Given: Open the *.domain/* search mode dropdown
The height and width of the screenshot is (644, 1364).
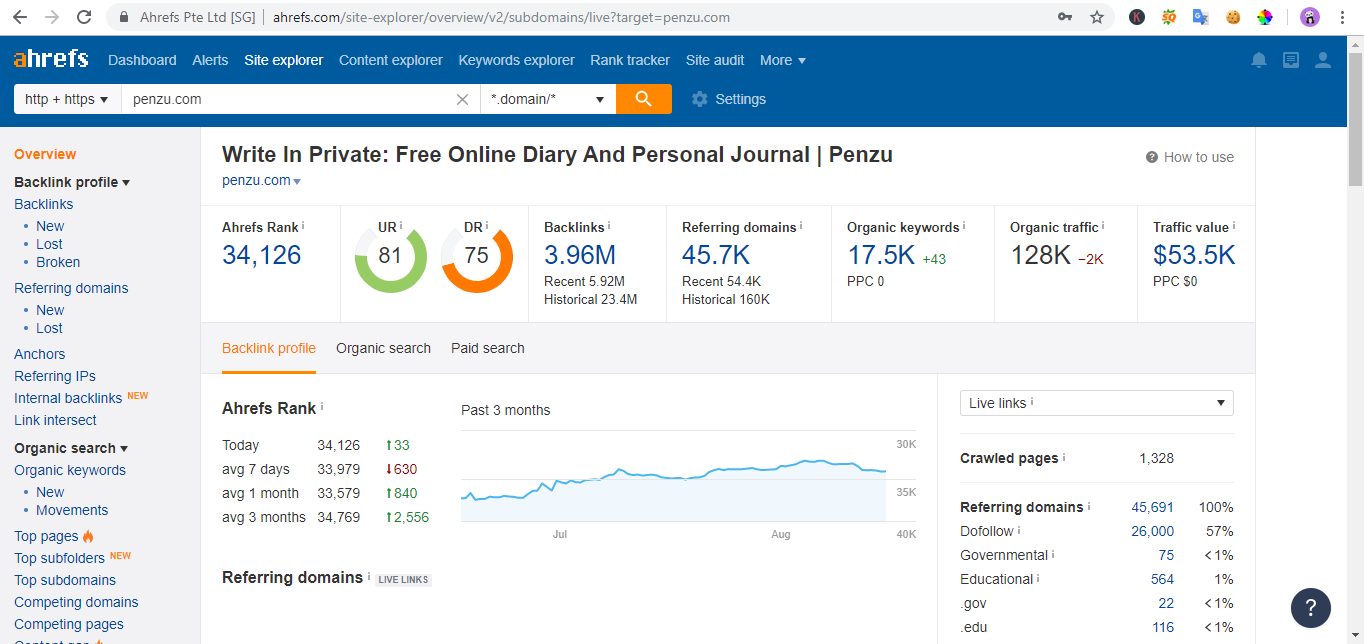Looking at the screenshot, I should pos(548,98).
